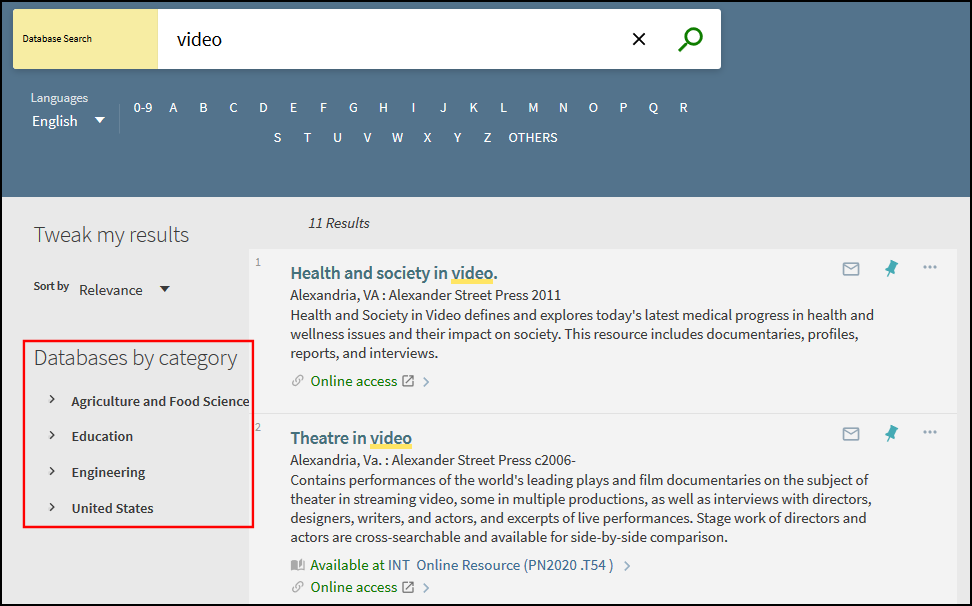
Task: Browse databases starting with letter J
Action: (443, 108)
